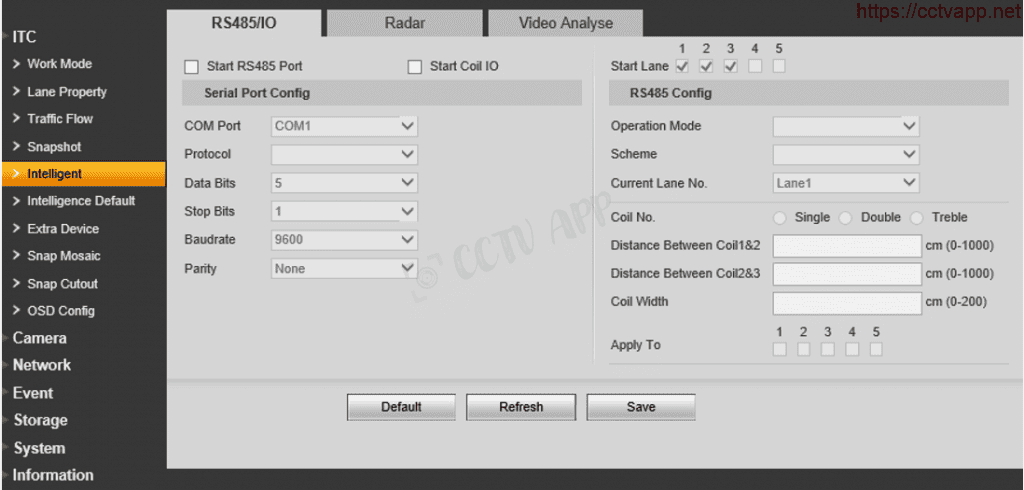Expand the Storage menu section
This screenshot has height=490, width=1024.
pos(40,420)
